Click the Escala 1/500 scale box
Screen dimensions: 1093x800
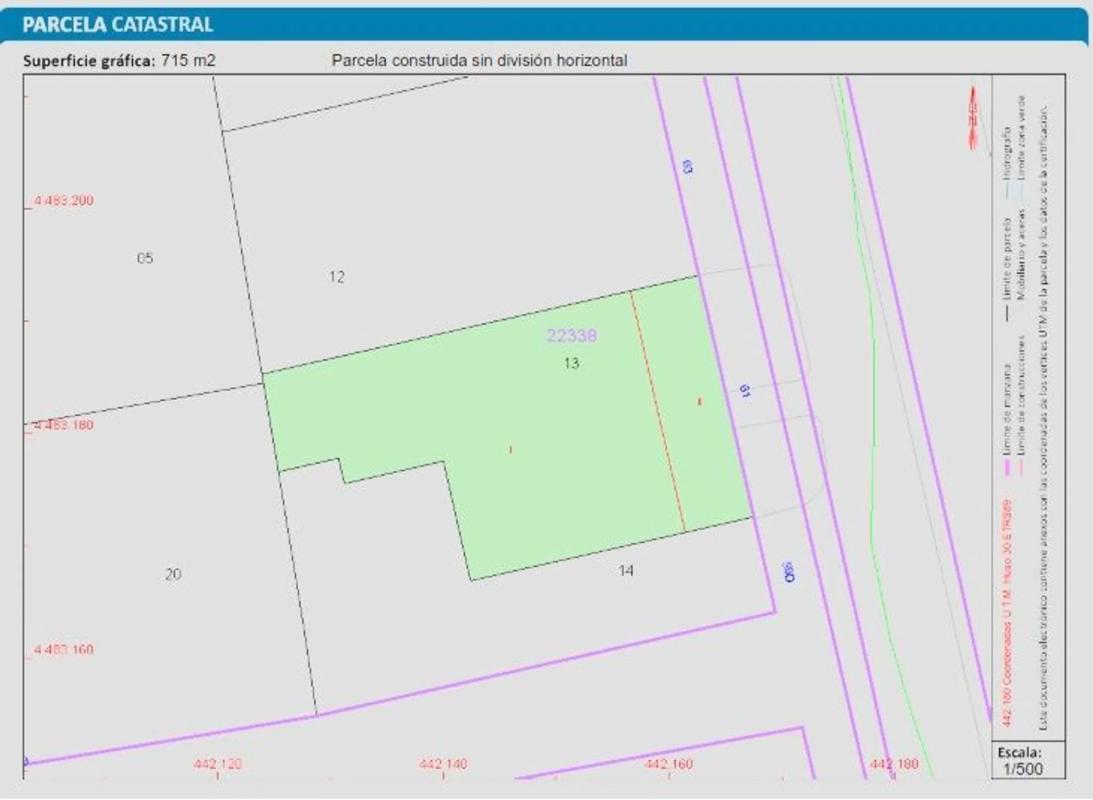point(1019,761)
